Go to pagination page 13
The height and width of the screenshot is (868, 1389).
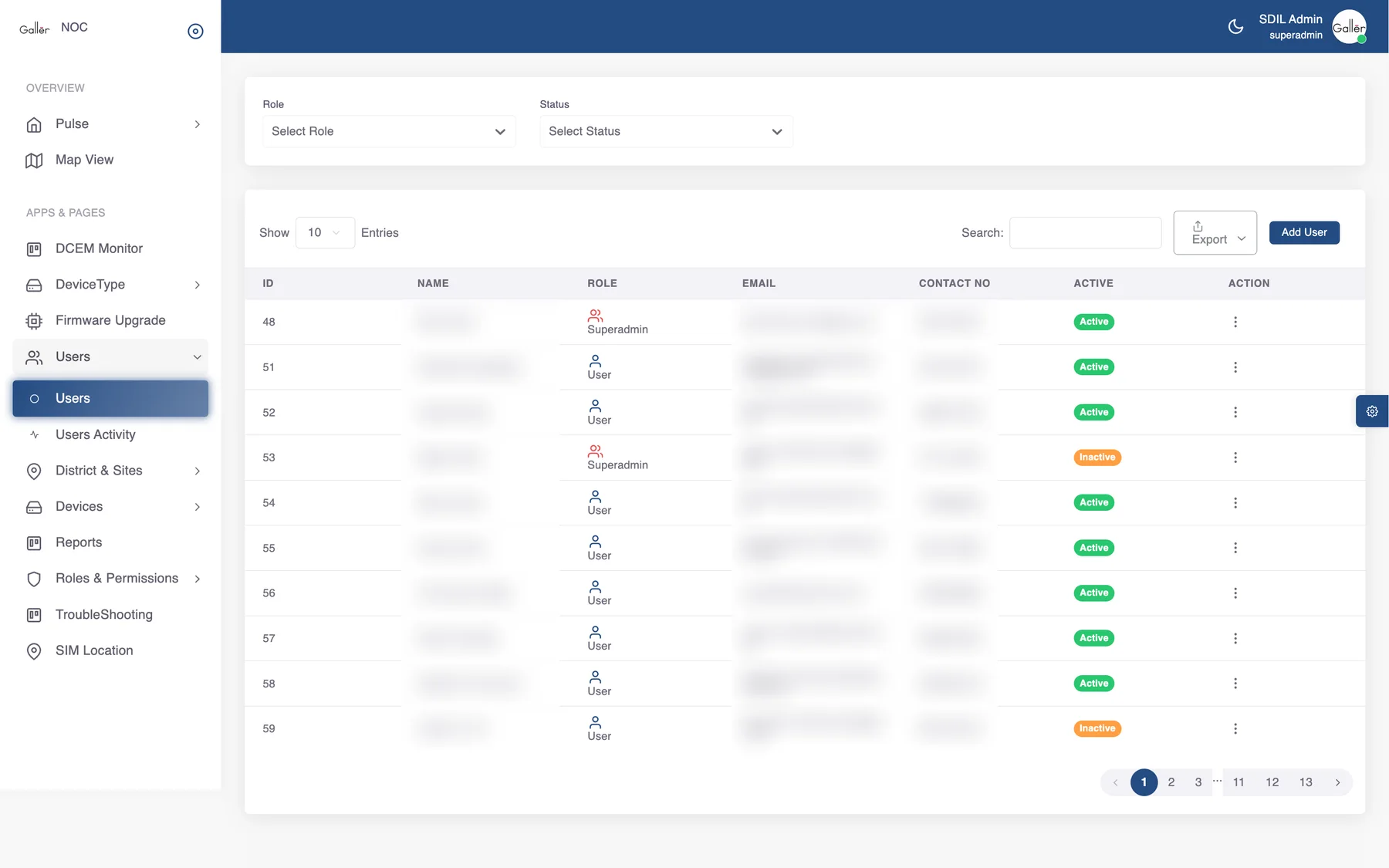[x=1306, y=782]
